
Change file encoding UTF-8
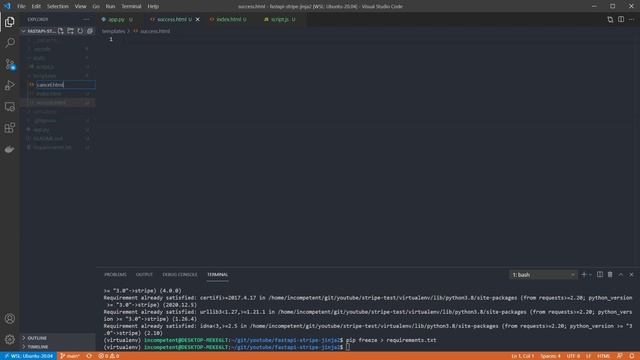coord(573,356)
